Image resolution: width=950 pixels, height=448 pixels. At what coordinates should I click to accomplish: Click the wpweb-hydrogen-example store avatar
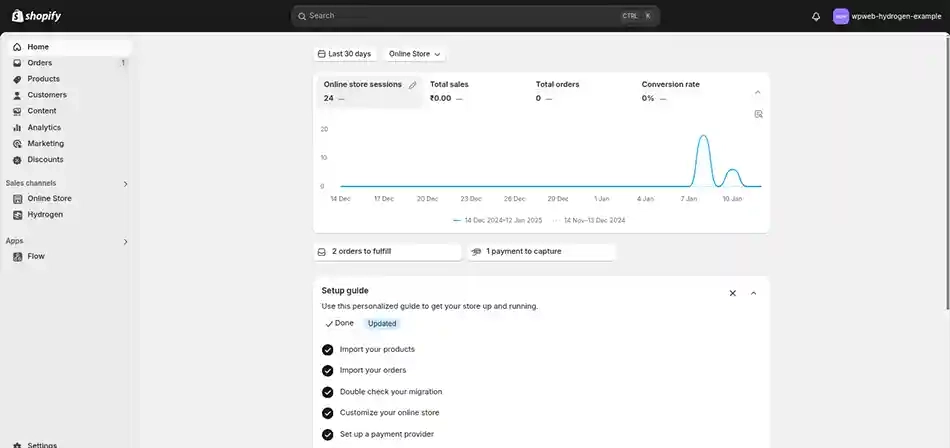point(841,16)
